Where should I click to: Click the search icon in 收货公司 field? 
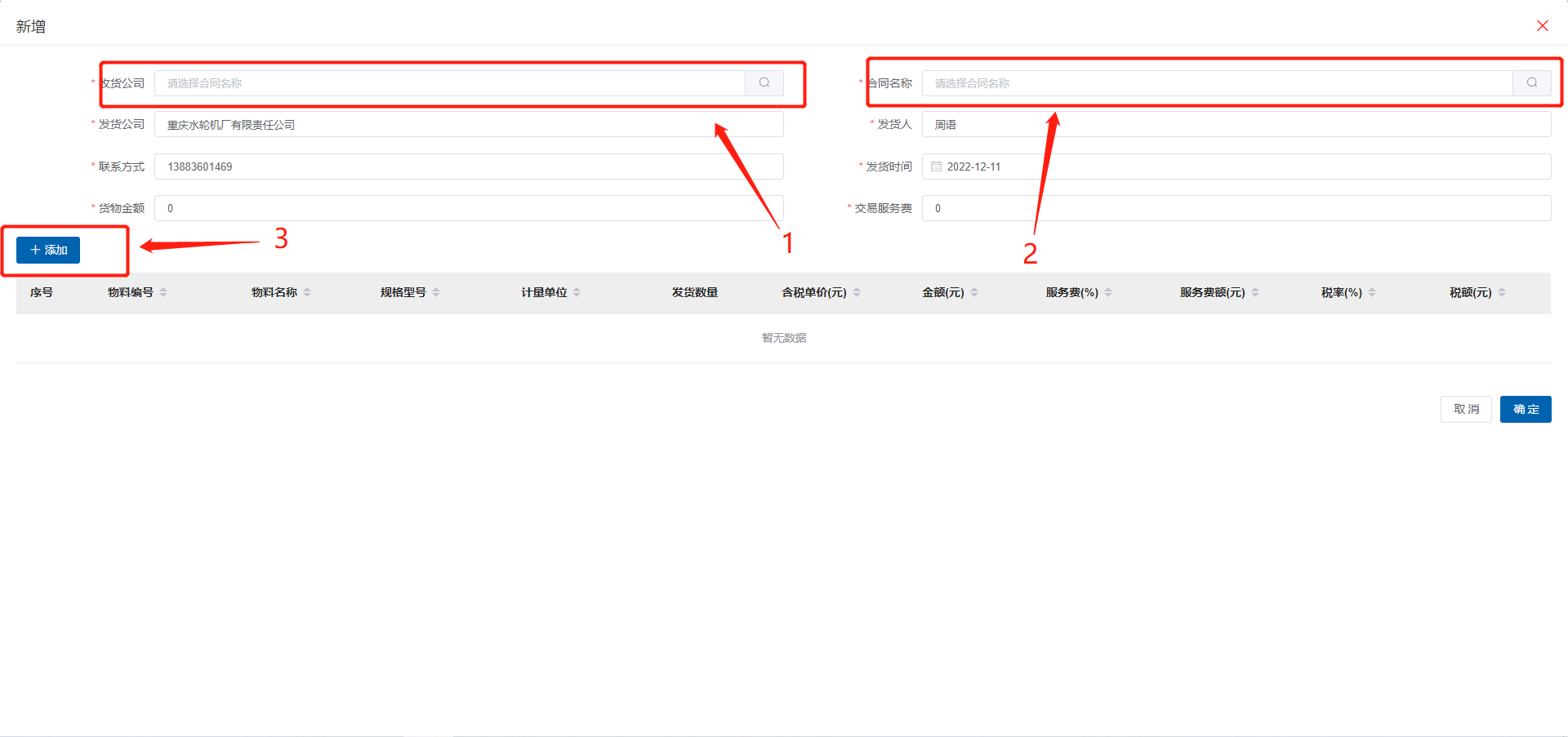[764, 82]
